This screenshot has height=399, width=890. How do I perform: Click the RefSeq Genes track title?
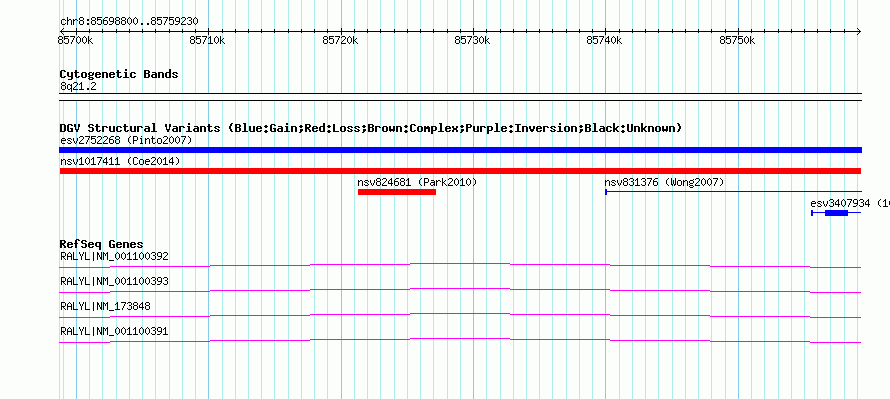coord(102,245)
